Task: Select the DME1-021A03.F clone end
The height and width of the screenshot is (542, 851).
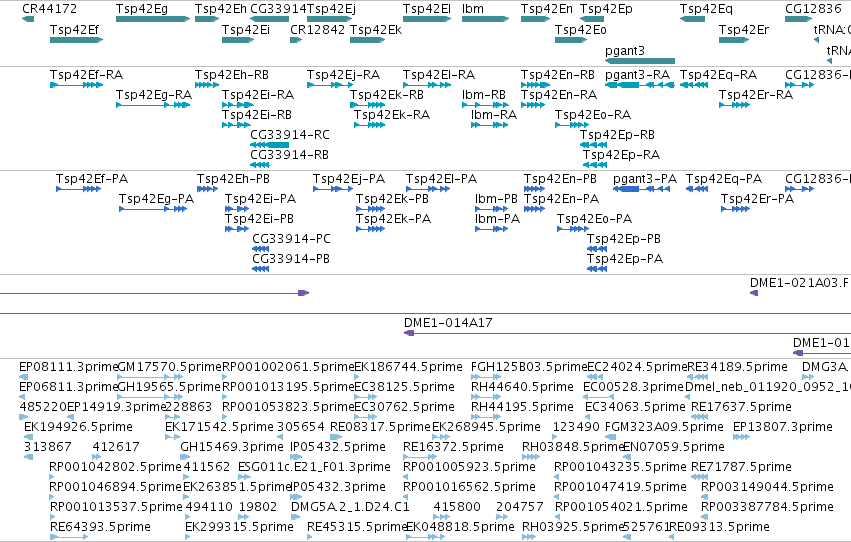Action: (x=754, y=293)
